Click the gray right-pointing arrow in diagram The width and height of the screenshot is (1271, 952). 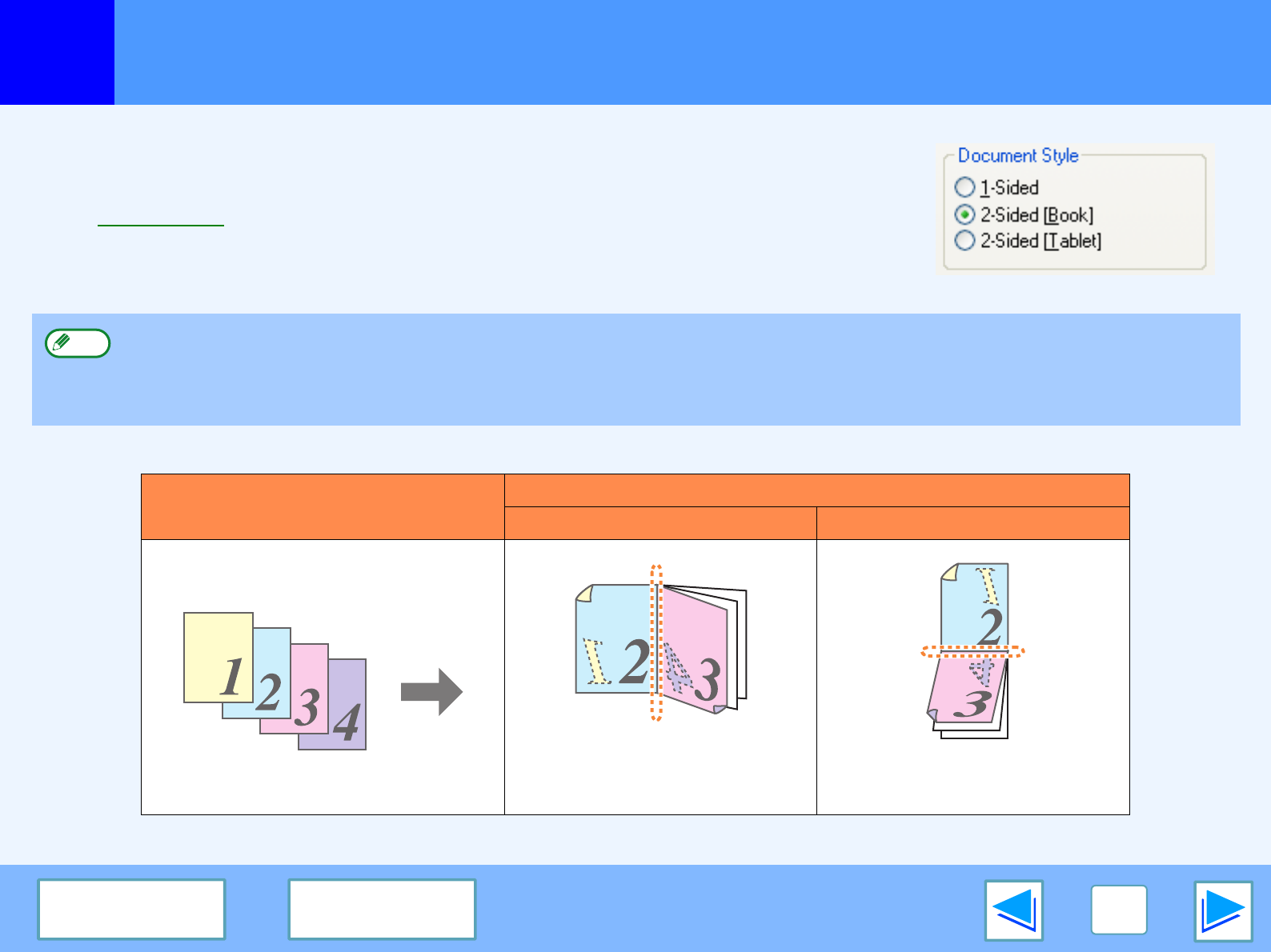tap(431, 691)
